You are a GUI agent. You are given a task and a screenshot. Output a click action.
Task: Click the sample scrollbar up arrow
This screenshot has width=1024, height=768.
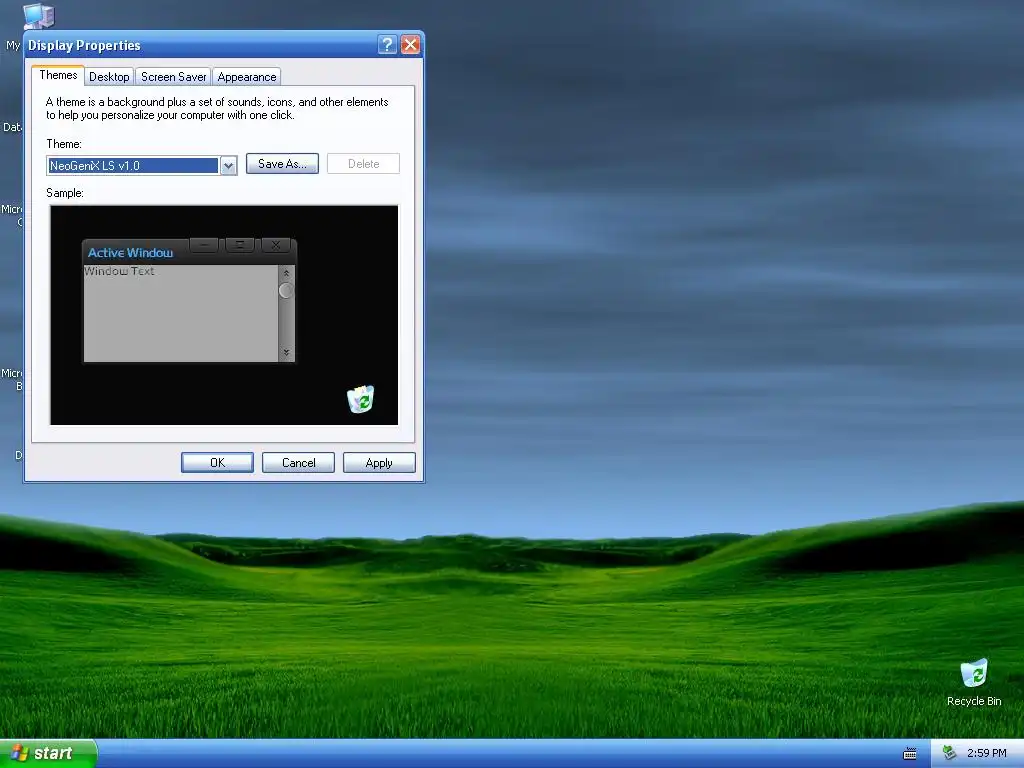286,274
